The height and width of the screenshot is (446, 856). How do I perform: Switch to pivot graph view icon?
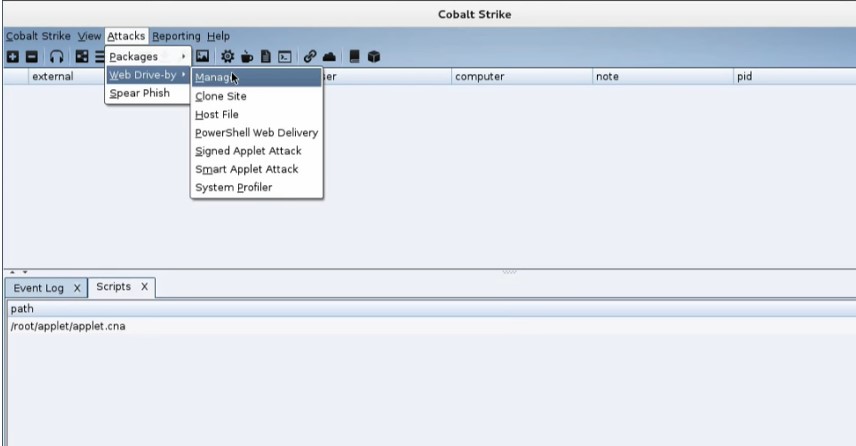coord(81,56)
